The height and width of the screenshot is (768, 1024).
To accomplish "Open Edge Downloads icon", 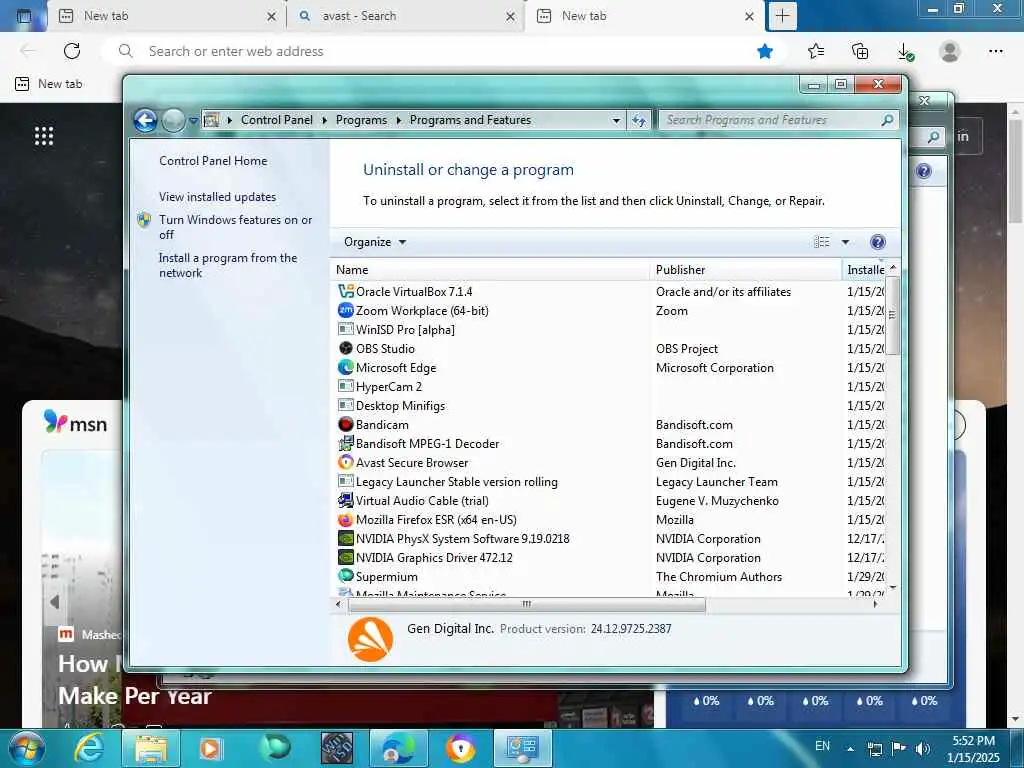I will 904,52.
